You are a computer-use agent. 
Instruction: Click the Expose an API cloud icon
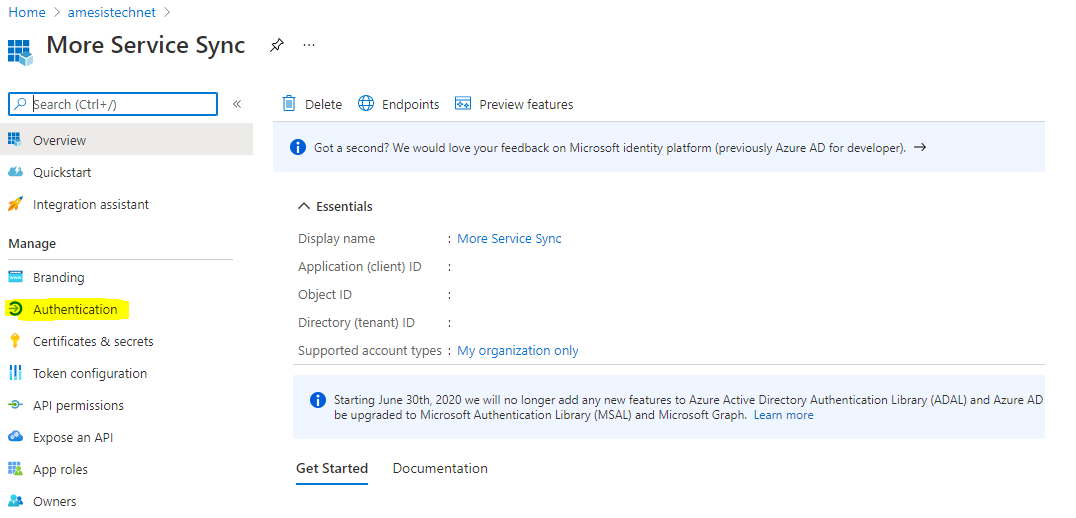tap(15, 436)
